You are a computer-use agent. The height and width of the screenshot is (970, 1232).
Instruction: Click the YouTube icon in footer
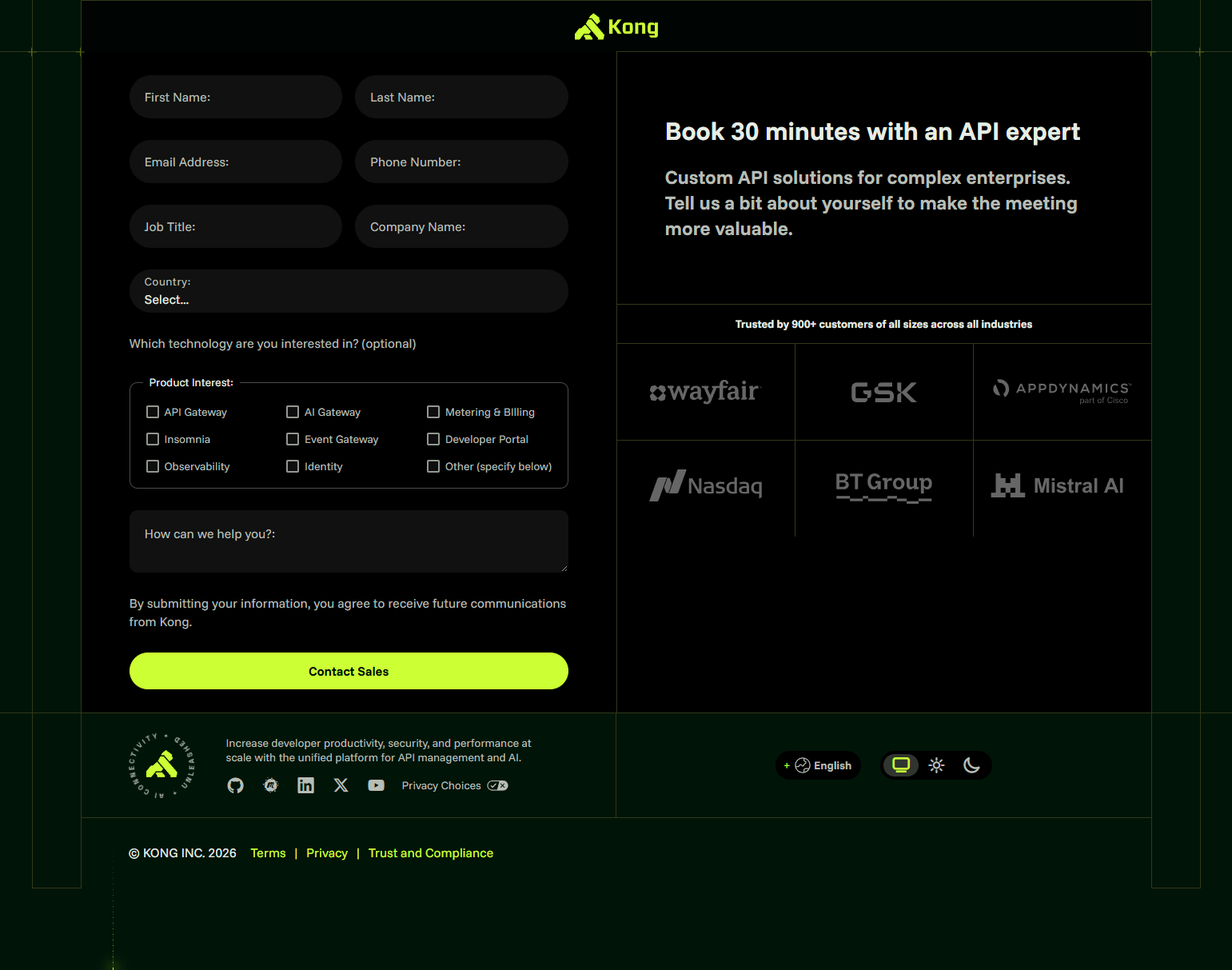pos(376,785)
